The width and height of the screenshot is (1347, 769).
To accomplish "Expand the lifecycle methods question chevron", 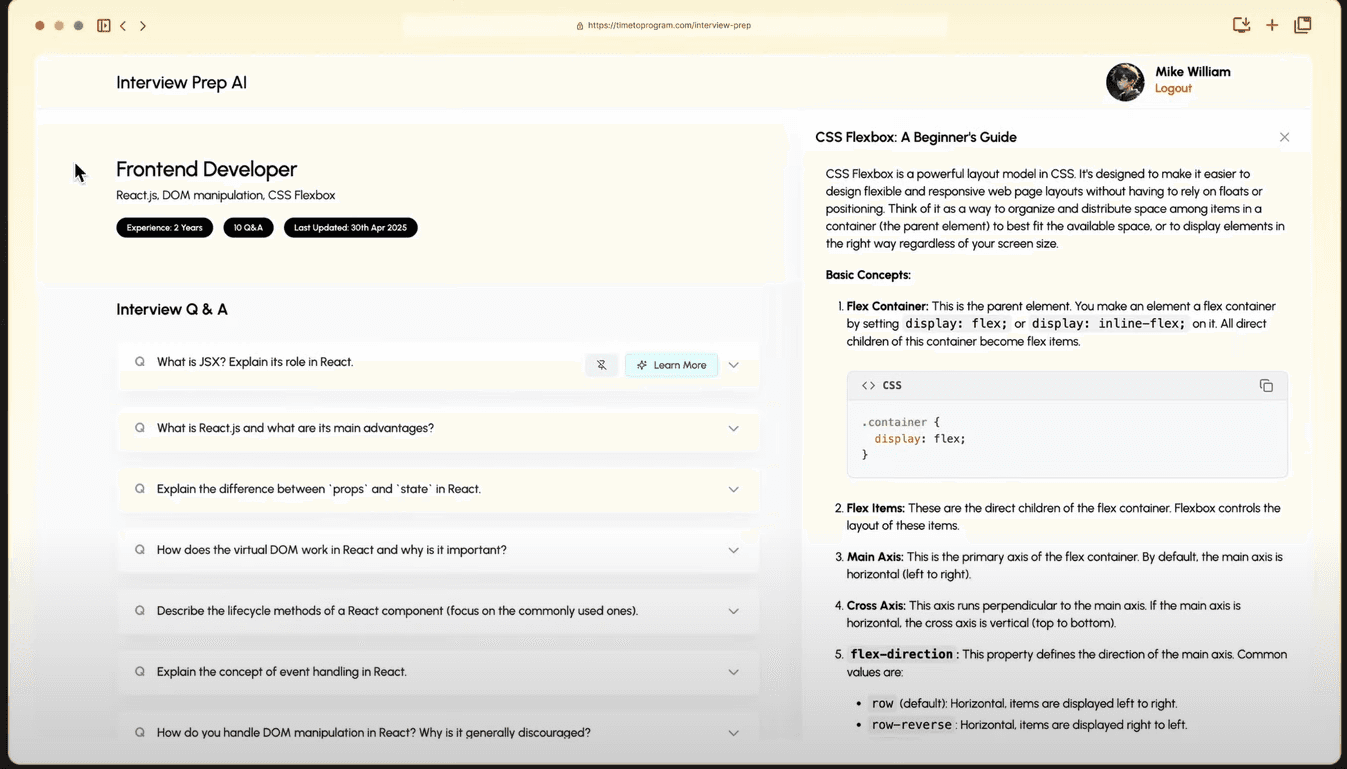I will (x=734, y=612).
